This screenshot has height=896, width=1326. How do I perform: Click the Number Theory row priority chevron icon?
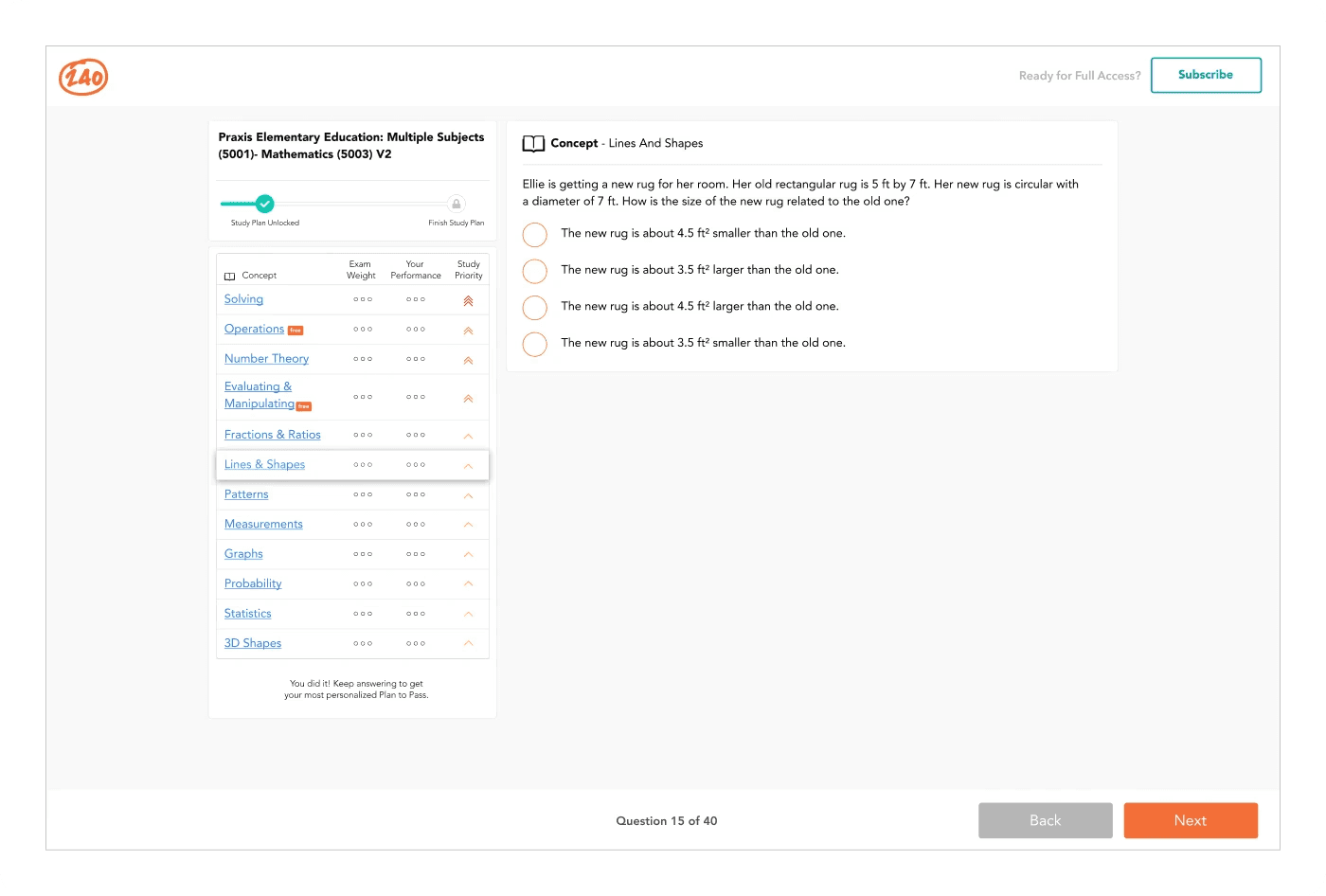pos(468,360)
